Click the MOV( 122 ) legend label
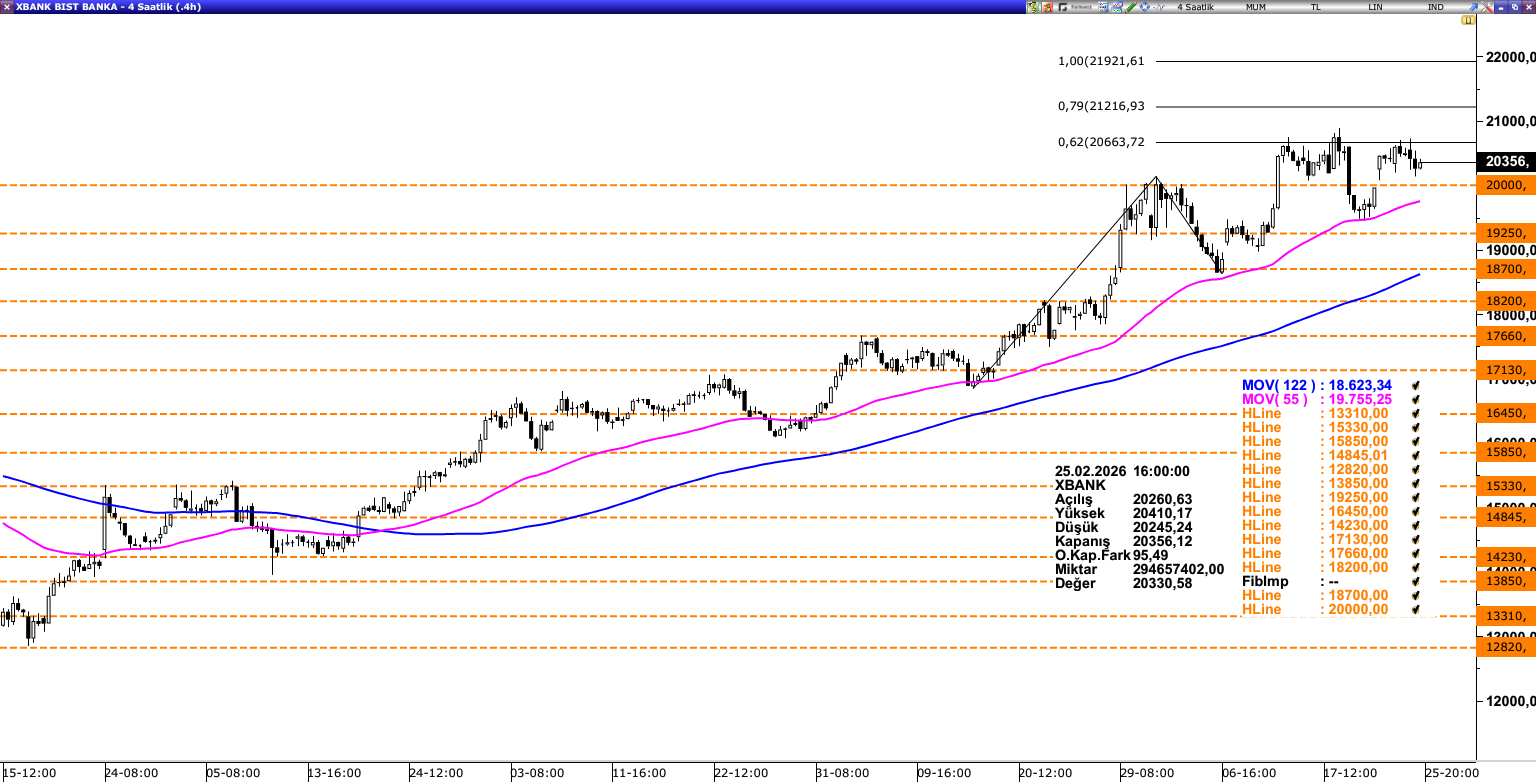The width and height of the screenshot is (1536, 782). pos(1277,385)
